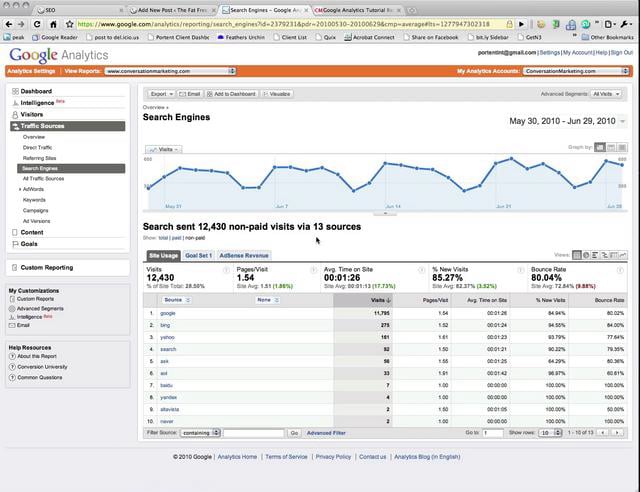The image size is (640, 492).
Task: Switch to table data view icon
Action: click(x=576, y=255)
